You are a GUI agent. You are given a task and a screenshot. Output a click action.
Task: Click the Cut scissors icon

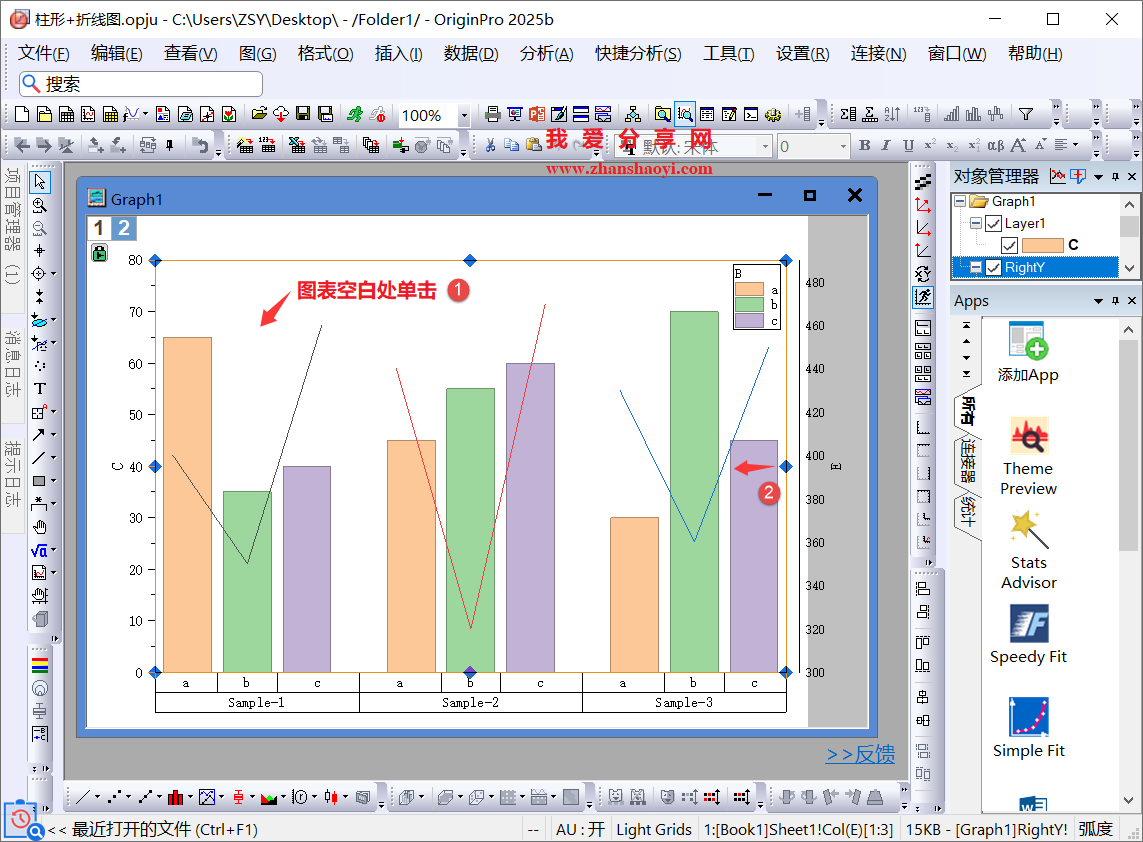pos(490,146)
